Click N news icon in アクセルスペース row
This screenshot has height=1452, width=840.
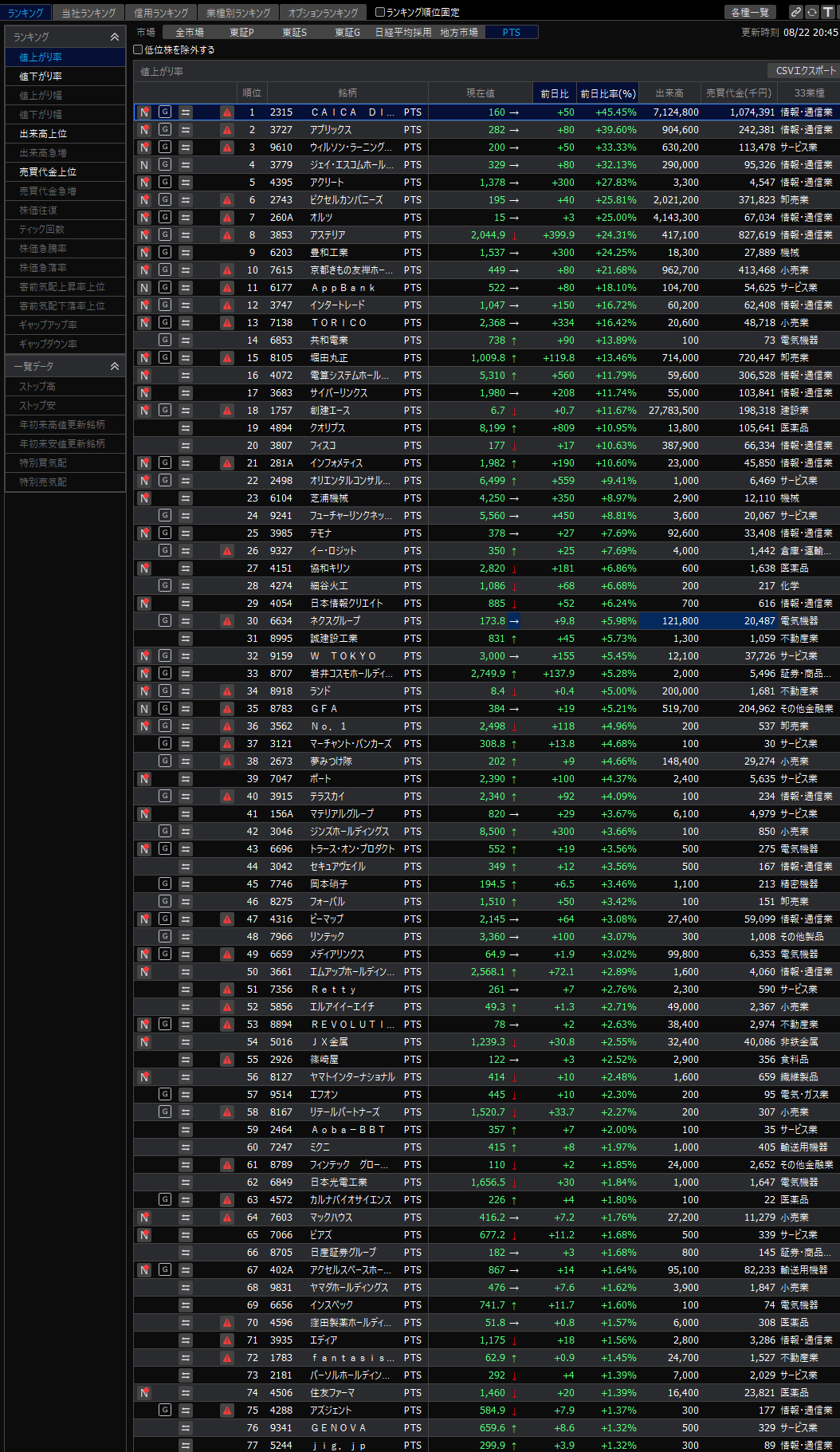click(x=144, y=1270)
